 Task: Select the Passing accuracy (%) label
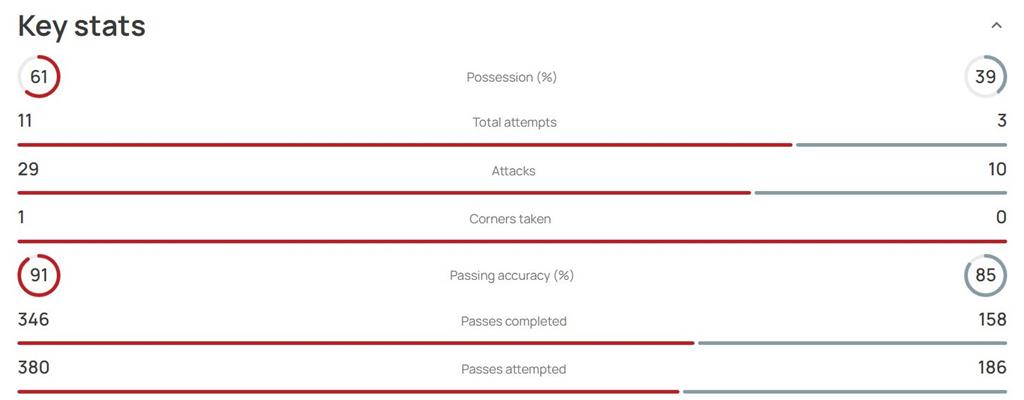click(x=512, y=276)
